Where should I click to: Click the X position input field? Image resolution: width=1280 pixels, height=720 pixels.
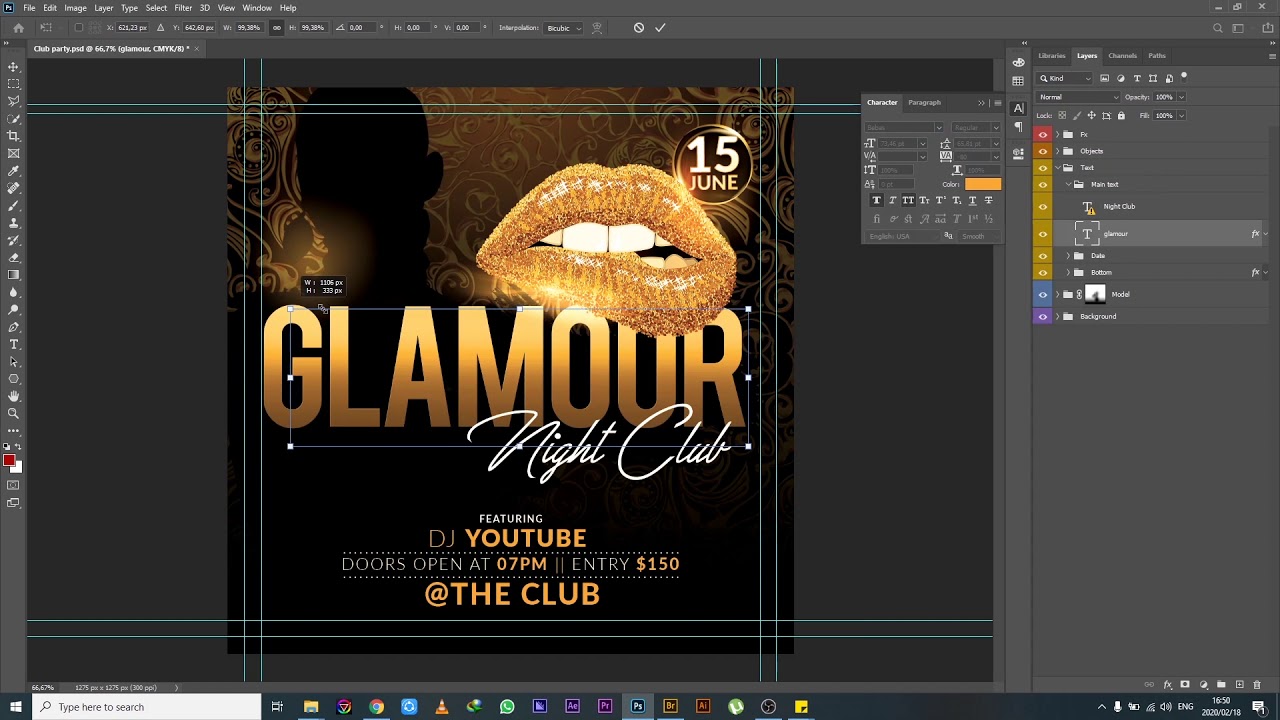pos(133,28)
